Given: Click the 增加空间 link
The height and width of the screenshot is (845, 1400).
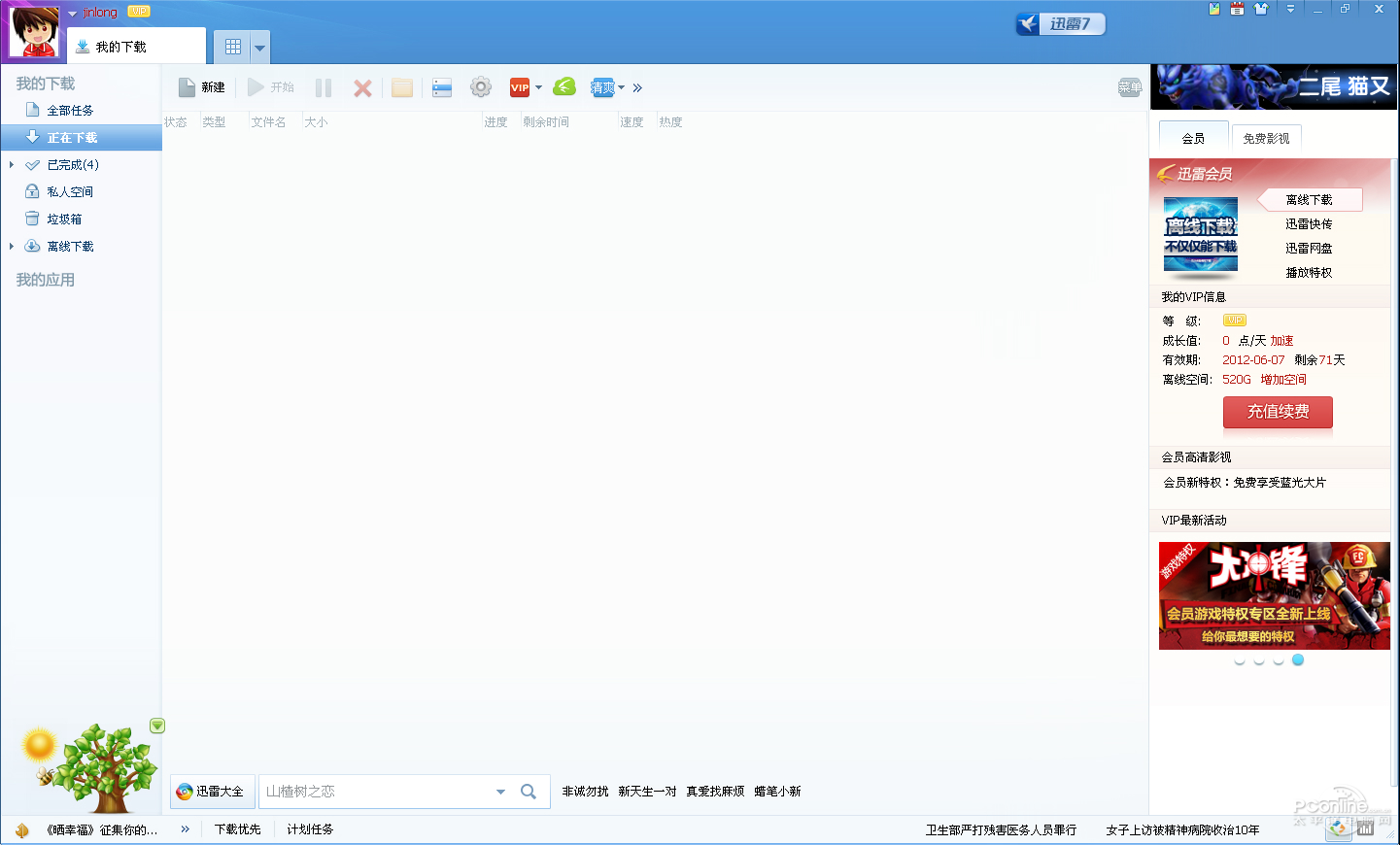Looking at the screenshot, I should 1283,380.
